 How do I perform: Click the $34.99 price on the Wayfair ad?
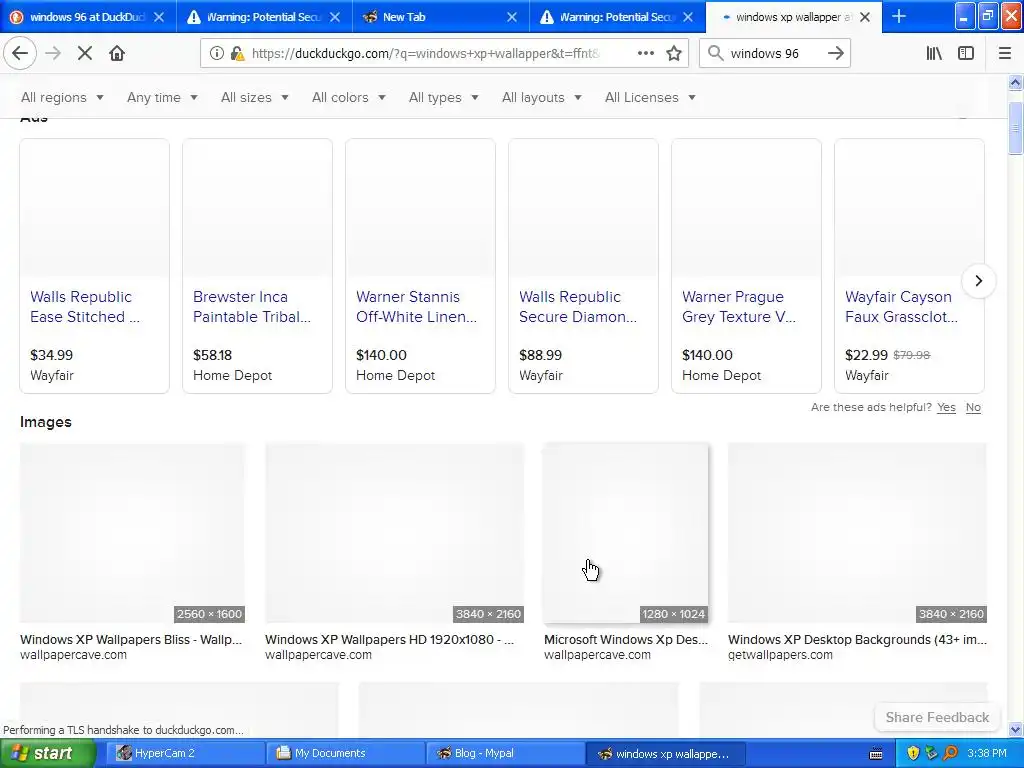(52, 355)
